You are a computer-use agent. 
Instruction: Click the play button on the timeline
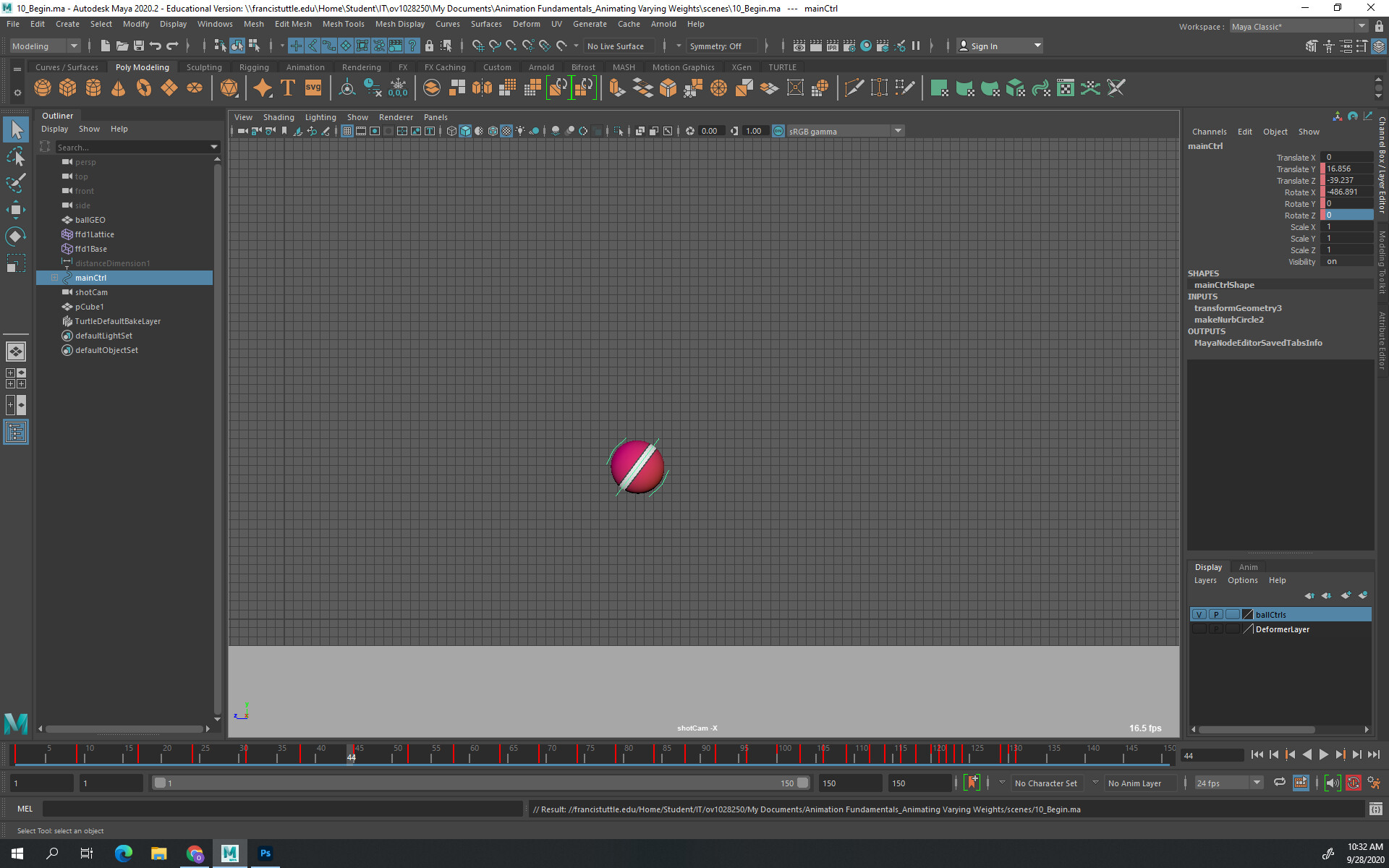coord(1324,754)
